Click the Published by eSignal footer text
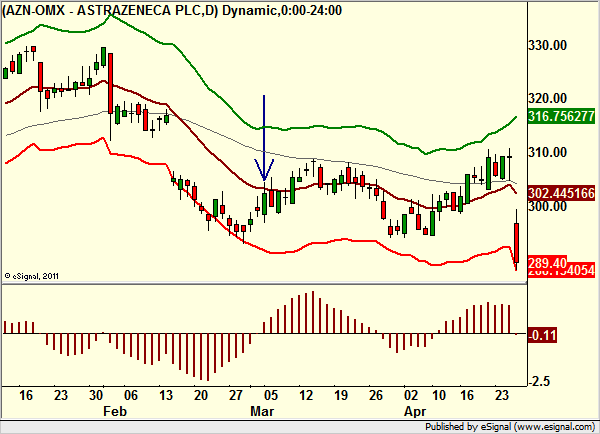The image size is (600, 434). [510, 427]
